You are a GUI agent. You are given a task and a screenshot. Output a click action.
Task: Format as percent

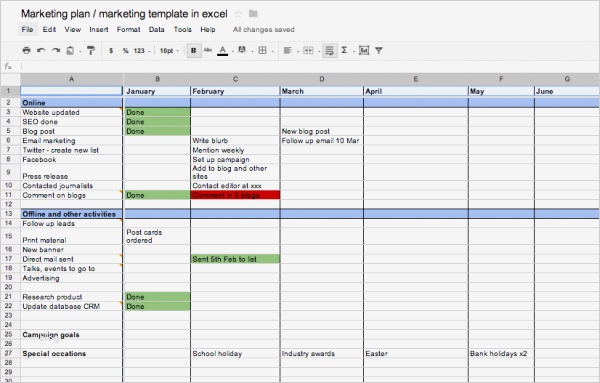click(x=125, y=51)
